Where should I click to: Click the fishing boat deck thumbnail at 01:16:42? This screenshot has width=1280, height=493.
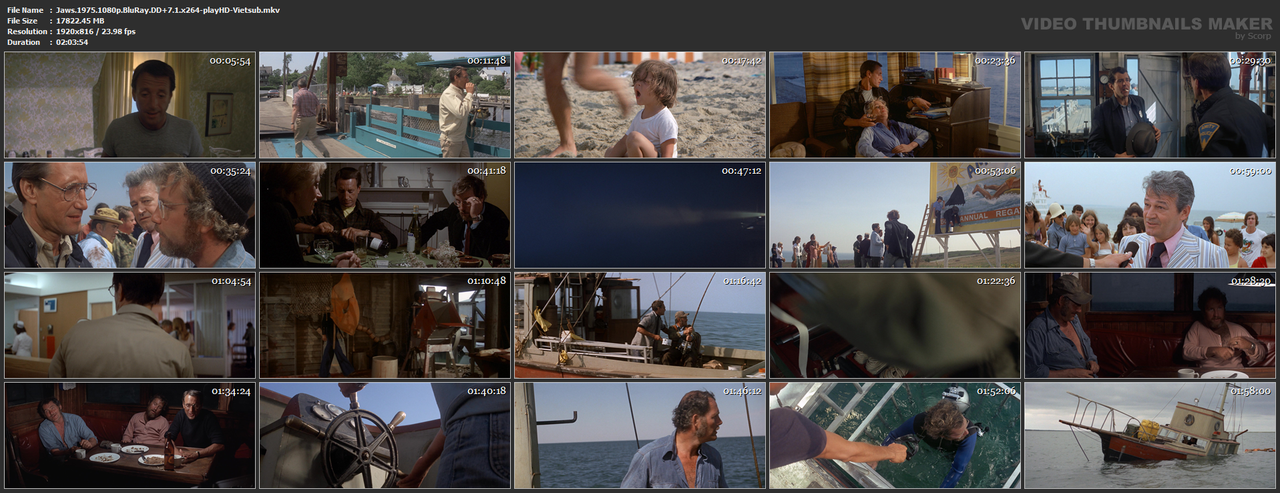tap(640, 325)
